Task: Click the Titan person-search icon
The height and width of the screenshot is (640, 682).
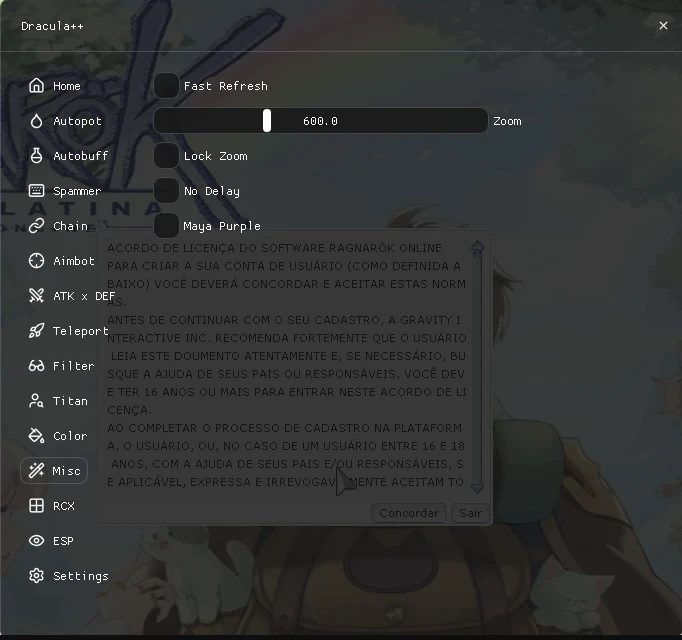Action: click(37, 401)
